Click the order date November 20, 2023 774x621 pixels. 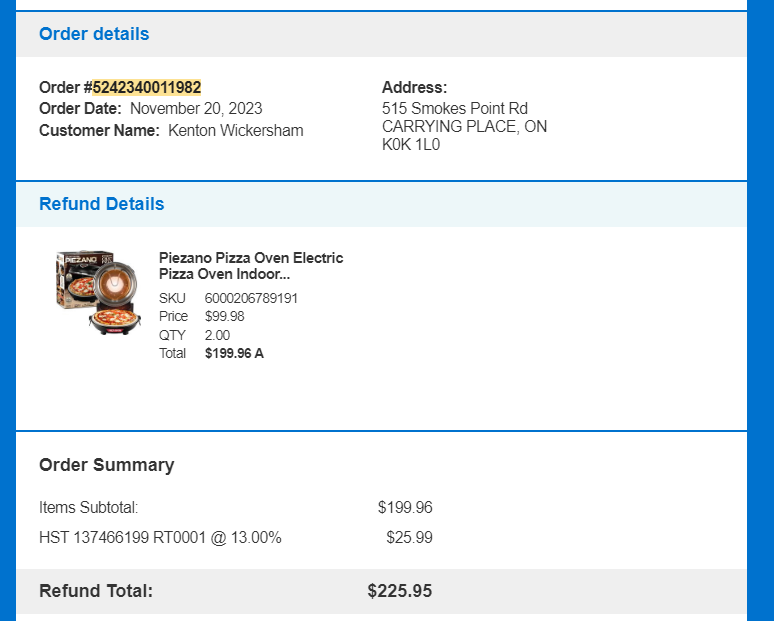point(196,109)
